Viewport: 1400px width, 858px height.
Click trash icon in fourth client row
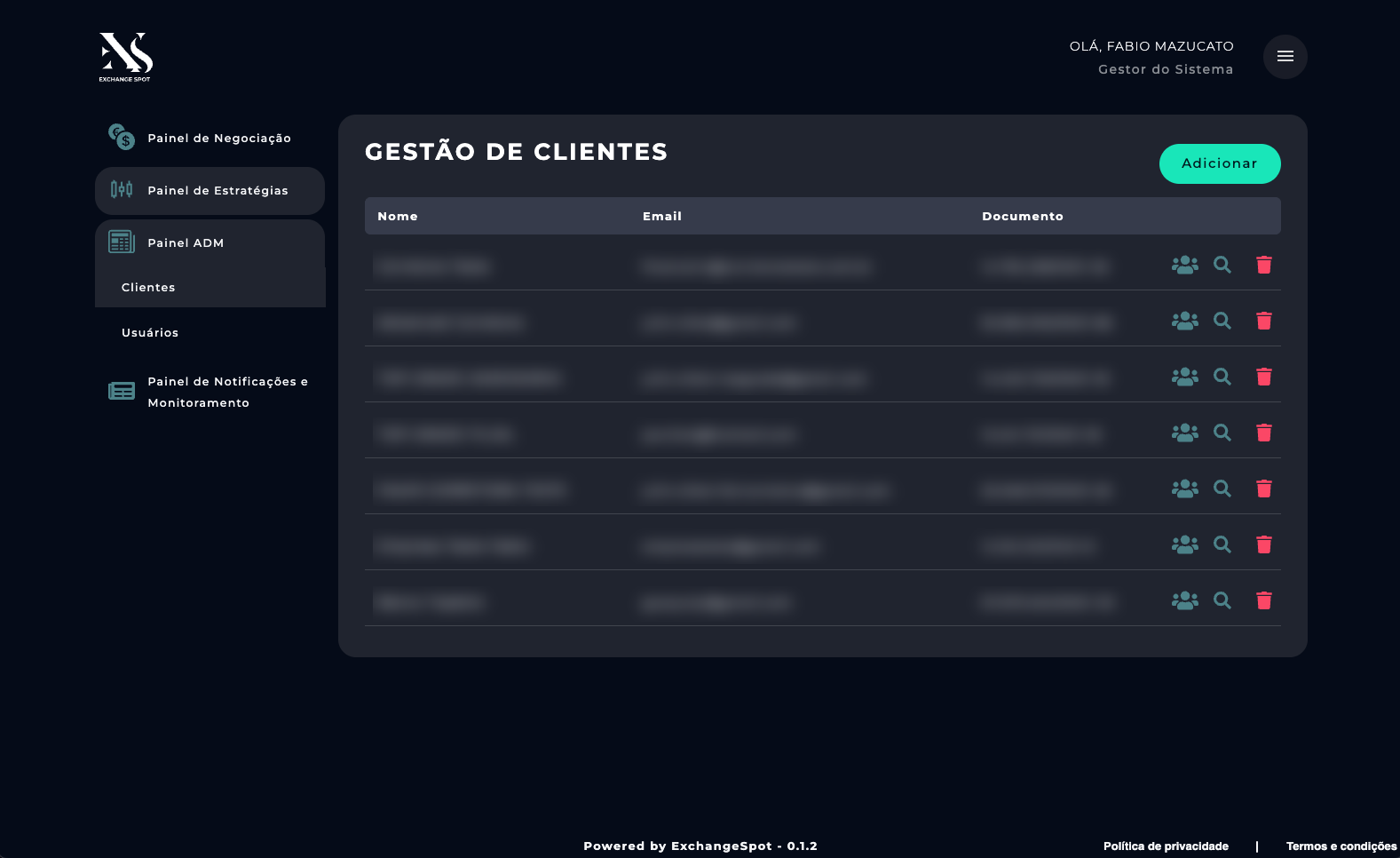[x=1264, y=433]
